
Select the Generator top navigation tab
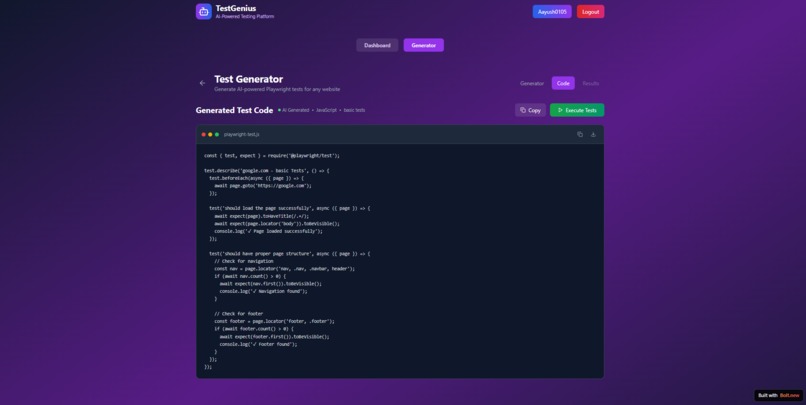(x=424, y=45)
